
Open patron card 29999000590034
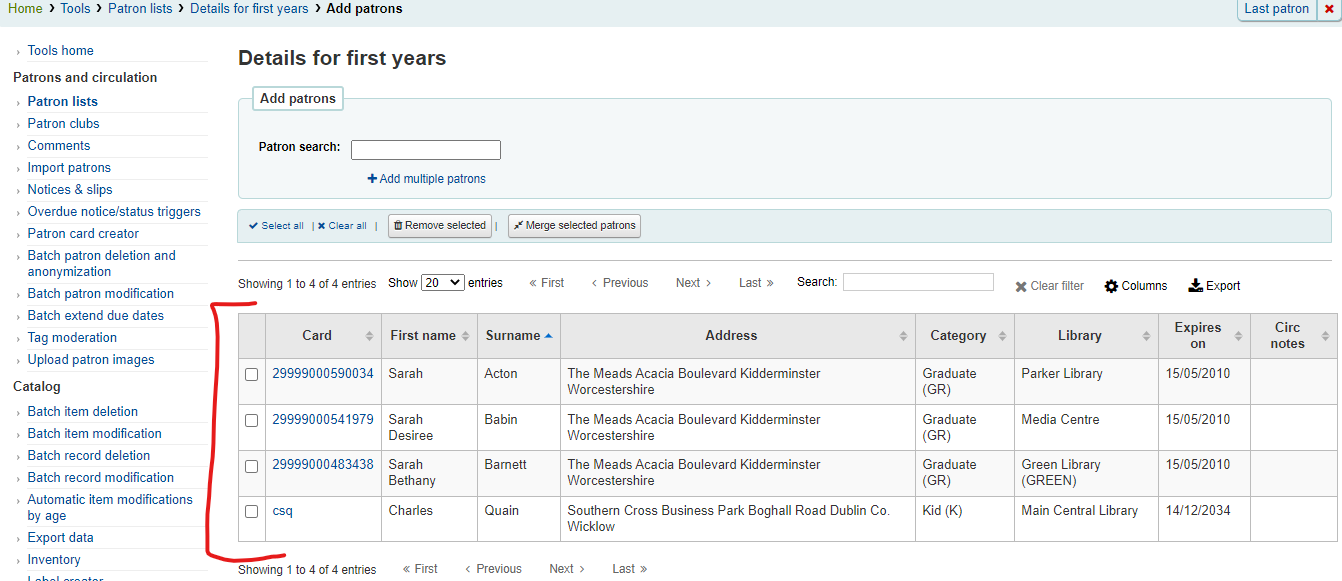click(x=323, y=374)
